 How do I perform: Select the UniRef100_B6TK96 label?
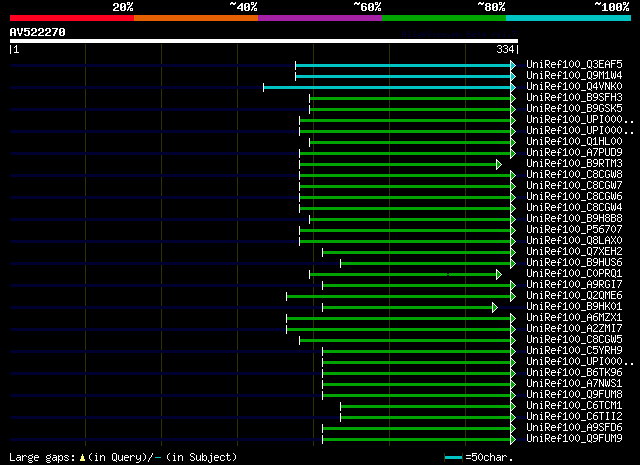click(x=574, y=373)
